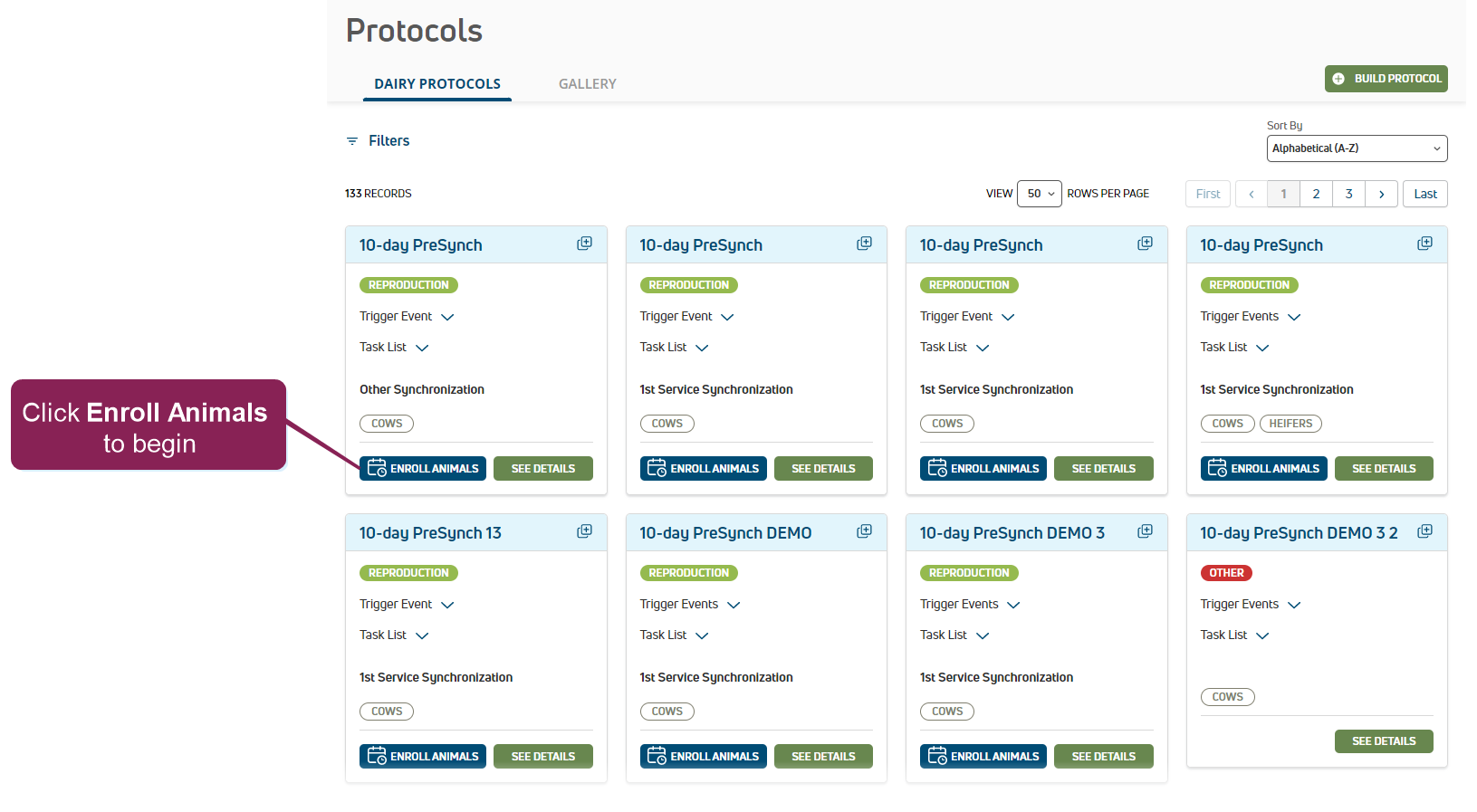1477x812 pixels.
Task: Go to page 3 of results
Action: pos(1348,194)
